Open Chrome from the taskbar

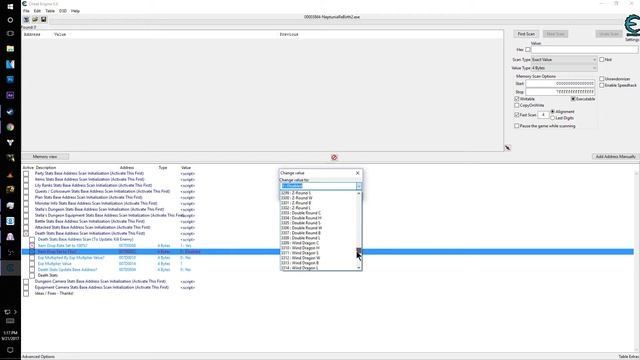click(10, 127)
